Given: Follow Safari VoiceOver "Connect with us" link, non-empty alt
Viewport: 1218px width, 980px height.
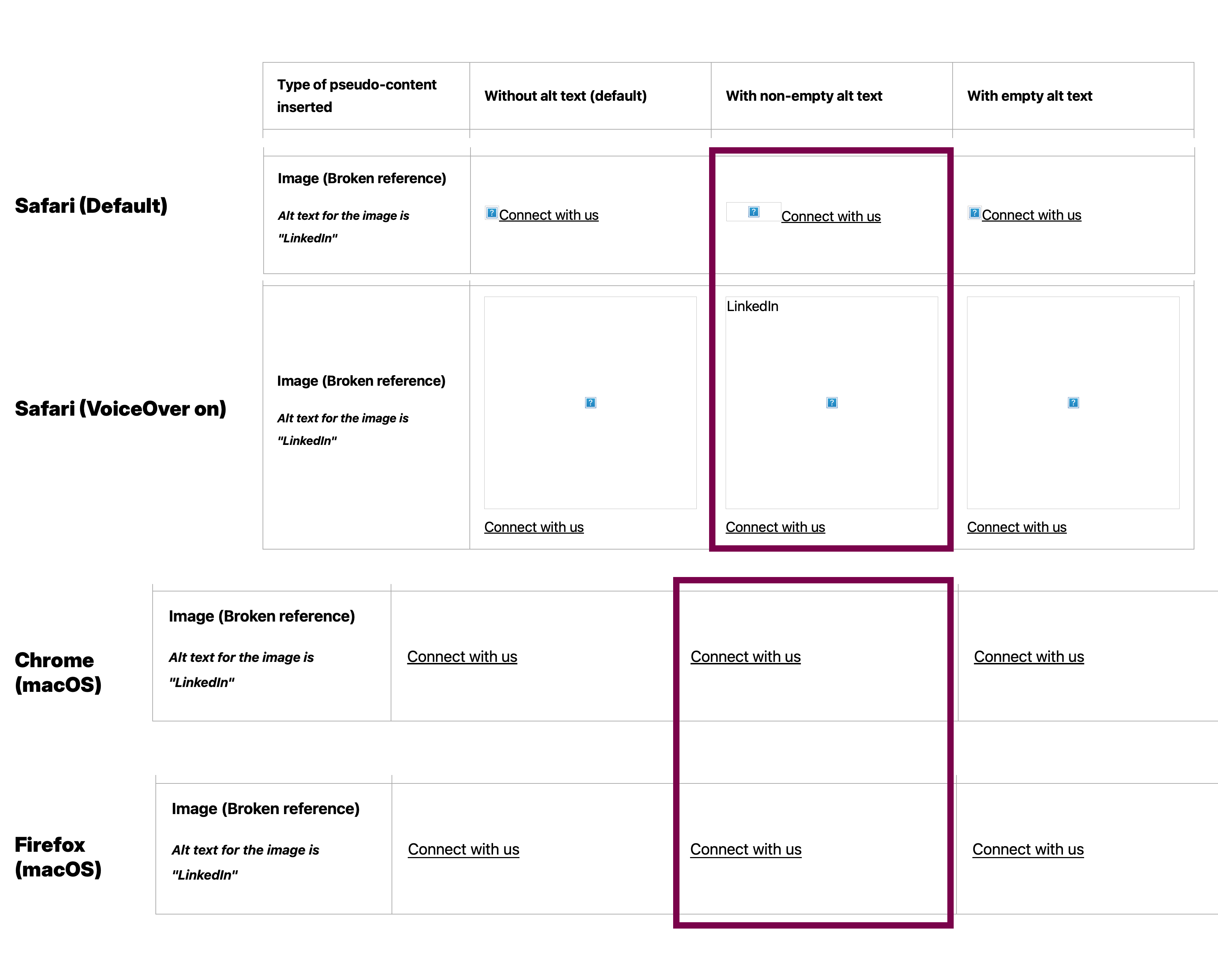Looking at the screenshot, I should tap(775, 527).
